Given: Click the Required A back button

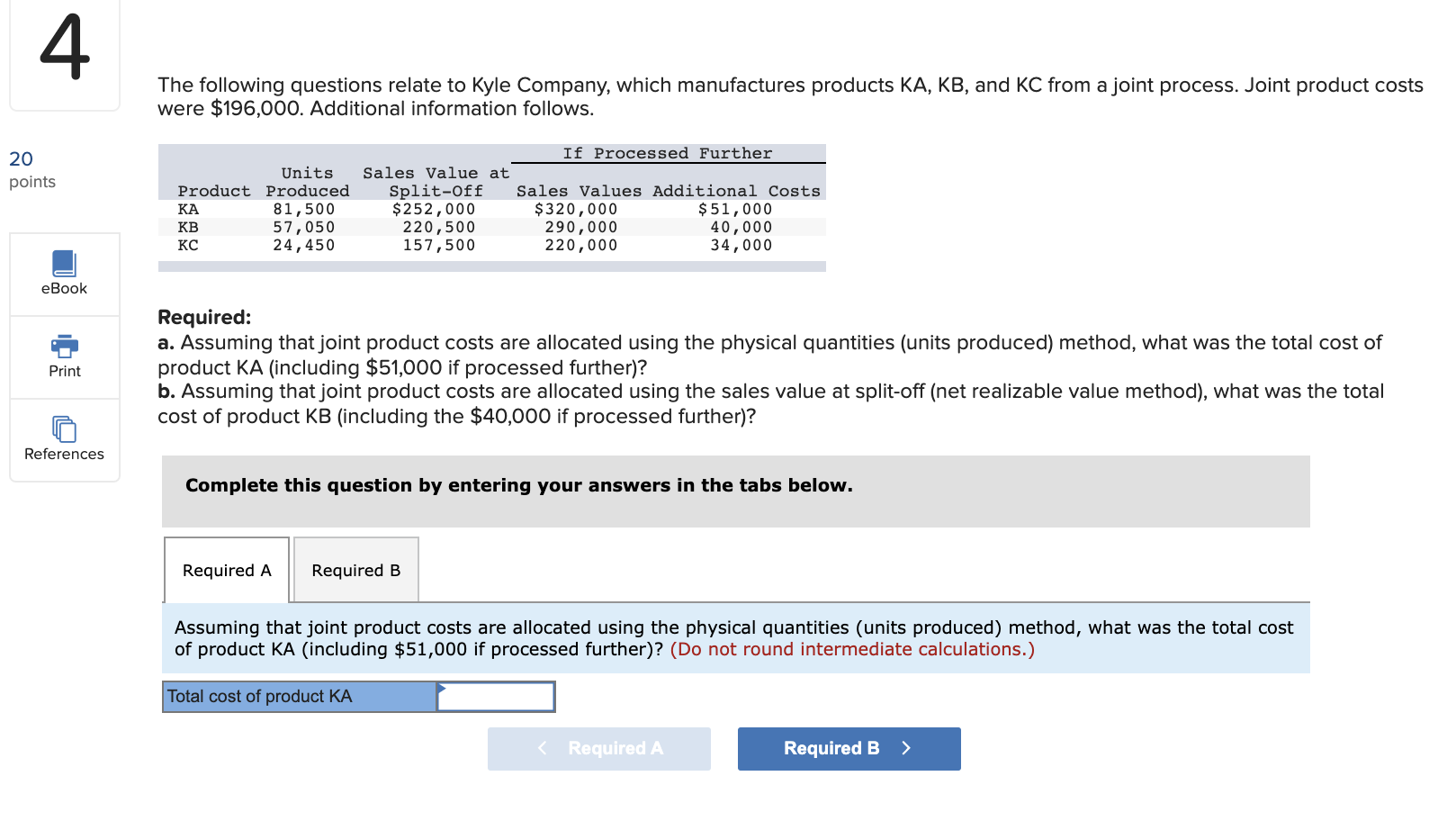Looking at the screenshot, I should click(598, 748).
